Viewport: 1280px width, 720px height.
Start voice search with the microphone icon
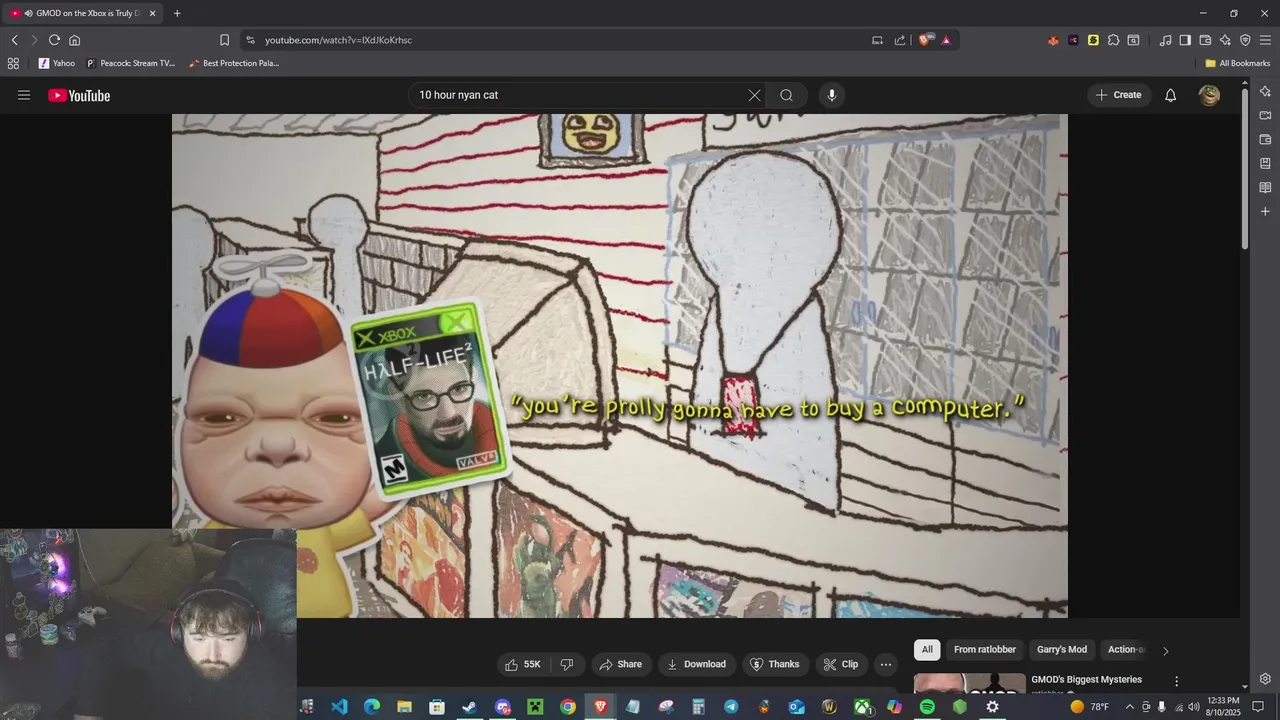coord(831,95)
